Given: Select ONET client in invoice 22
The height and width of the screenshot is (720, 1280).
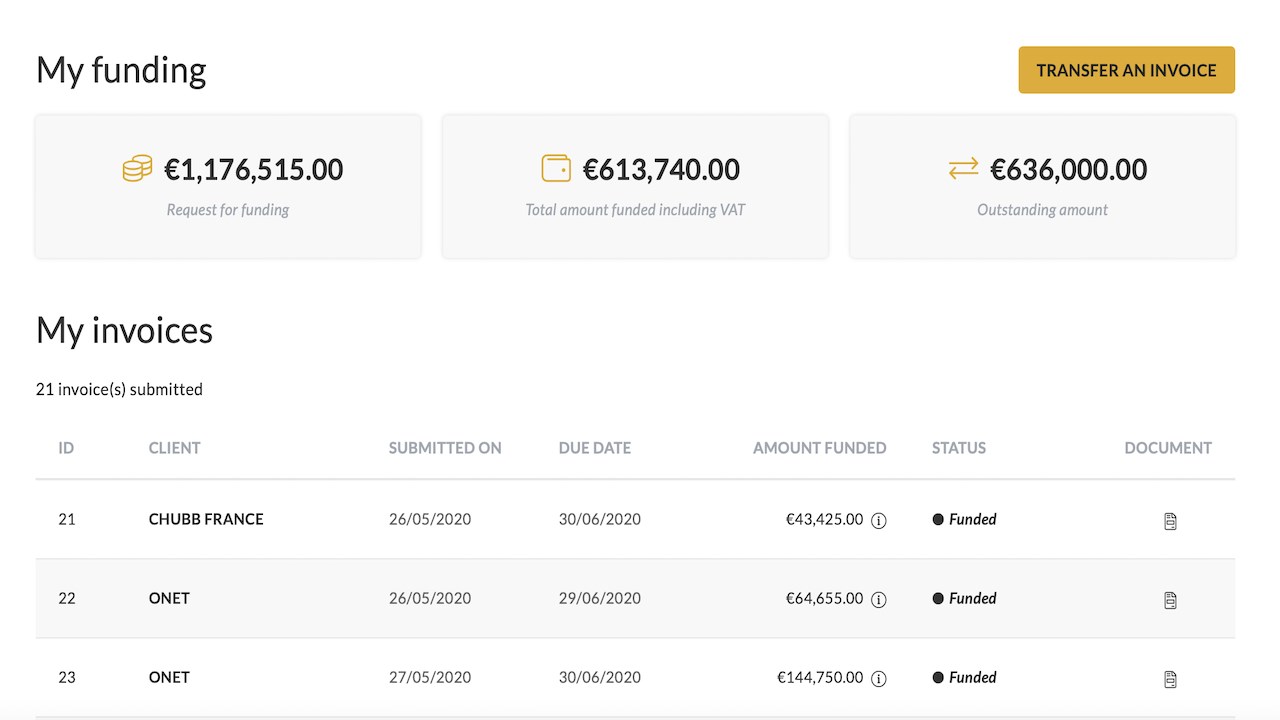Looking at the screenshot, I should pyautogui.click(x=169, y=598).
